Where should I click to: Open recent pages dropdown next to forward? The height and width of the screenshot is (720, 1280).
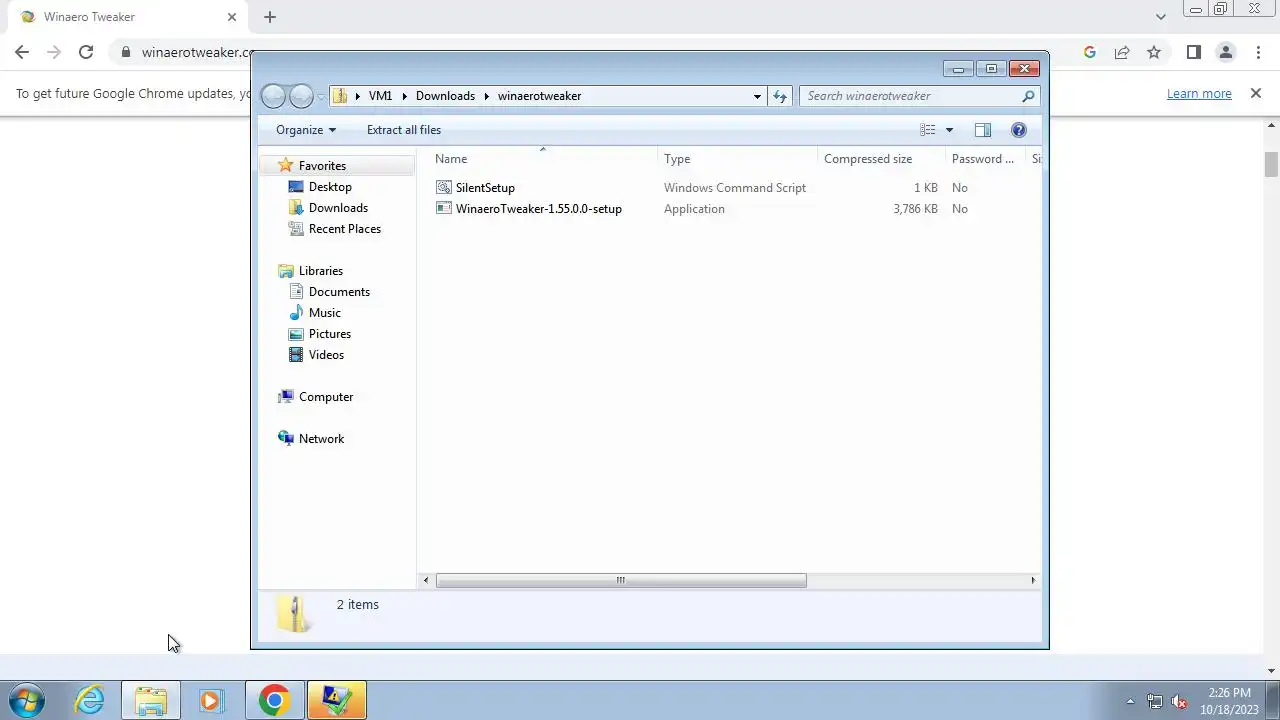(321, 96)
